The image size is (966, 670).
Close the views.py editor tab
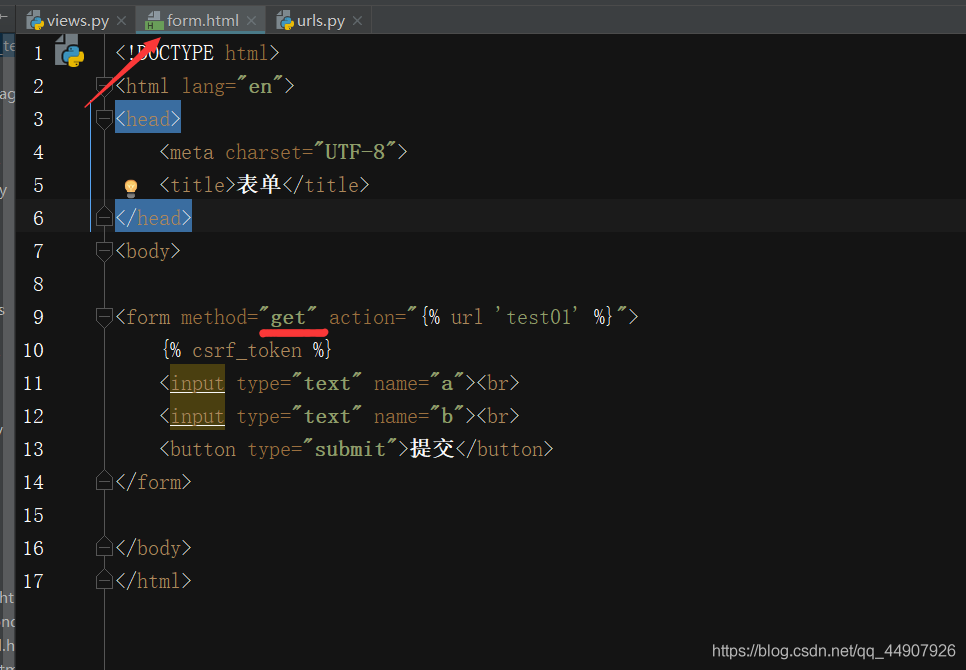coord(121,21)
